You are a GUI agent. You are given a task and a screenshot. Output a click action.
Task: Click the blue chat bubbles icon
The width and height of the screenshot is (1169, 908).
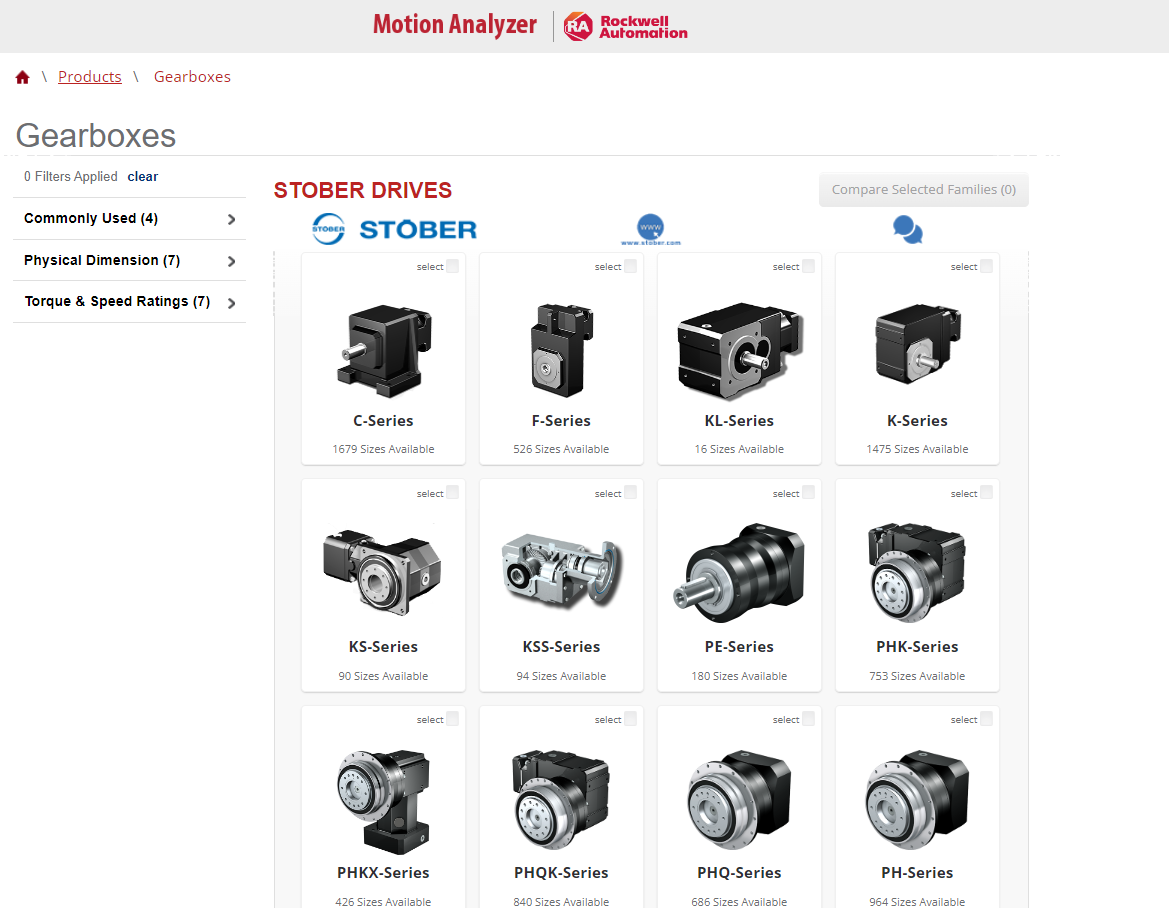pyautogui.click(x=906, y=229)
